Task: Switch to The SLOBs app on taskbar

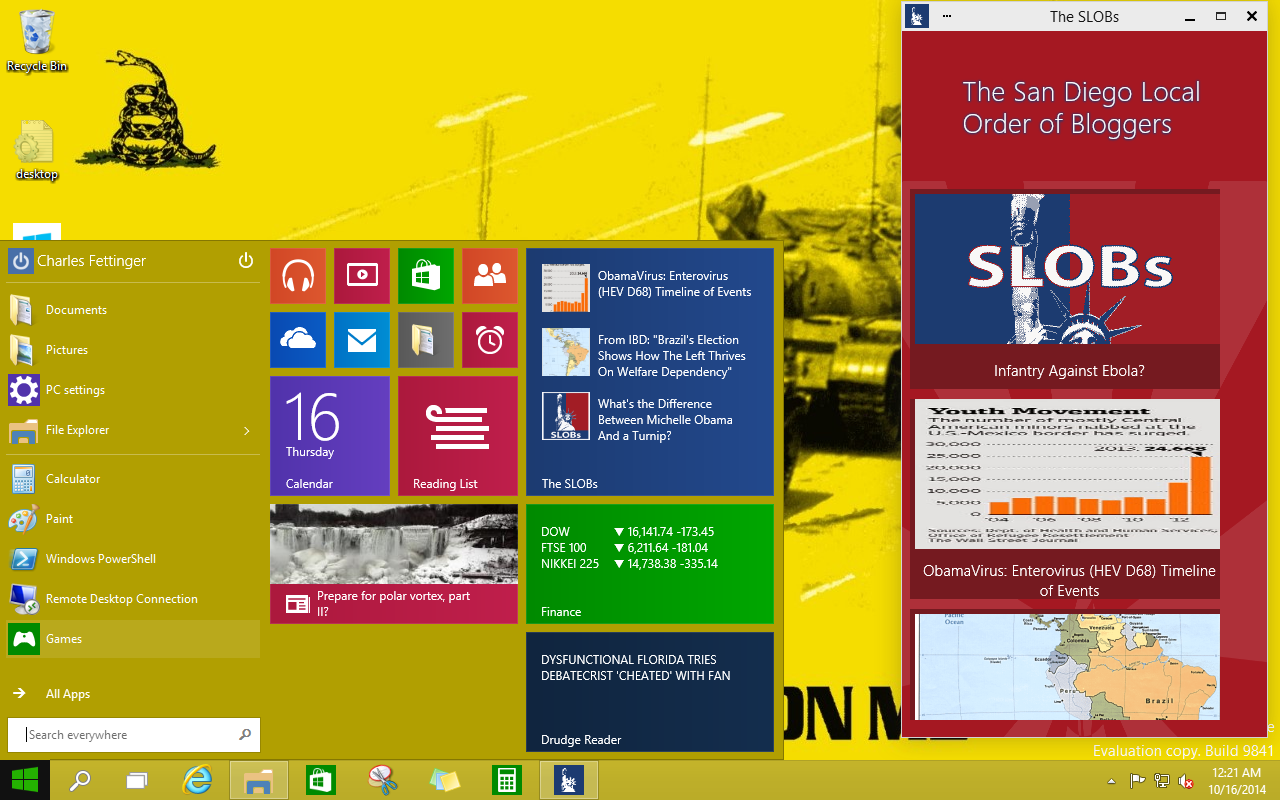Action: (x=569, y=780)
